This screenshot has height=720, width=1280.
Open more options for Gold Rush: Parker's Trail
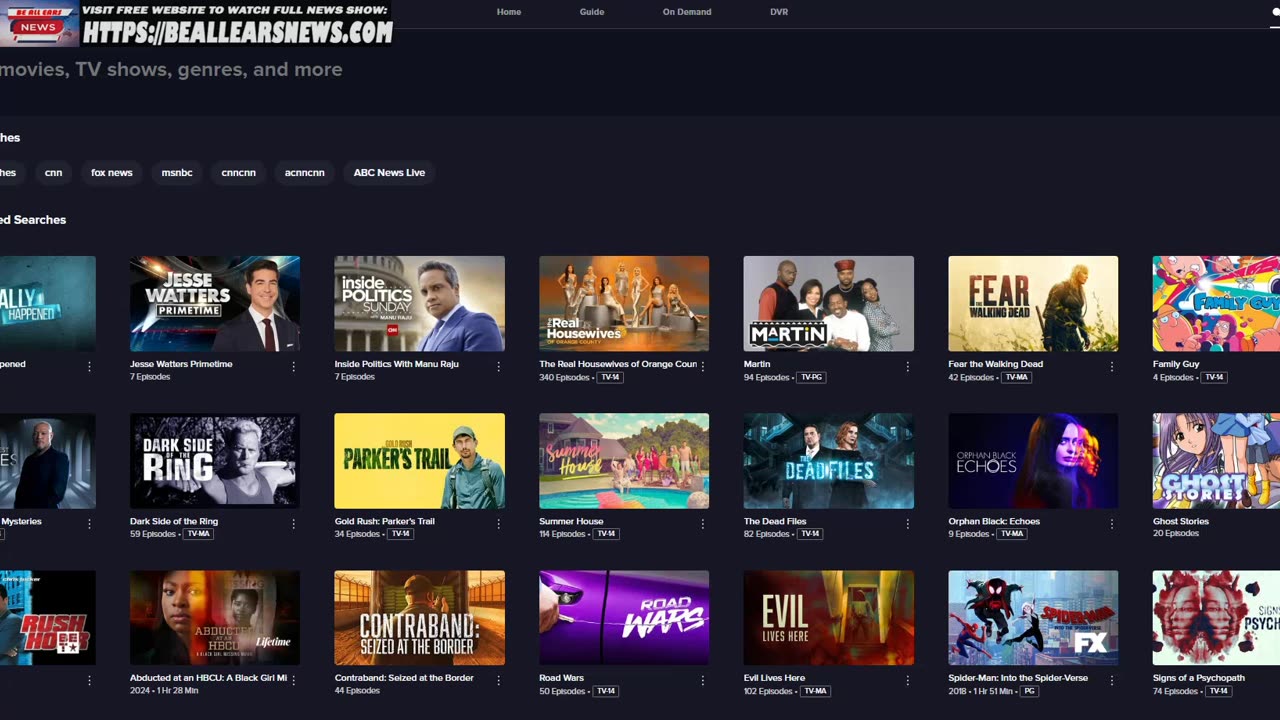click(498, 523)
